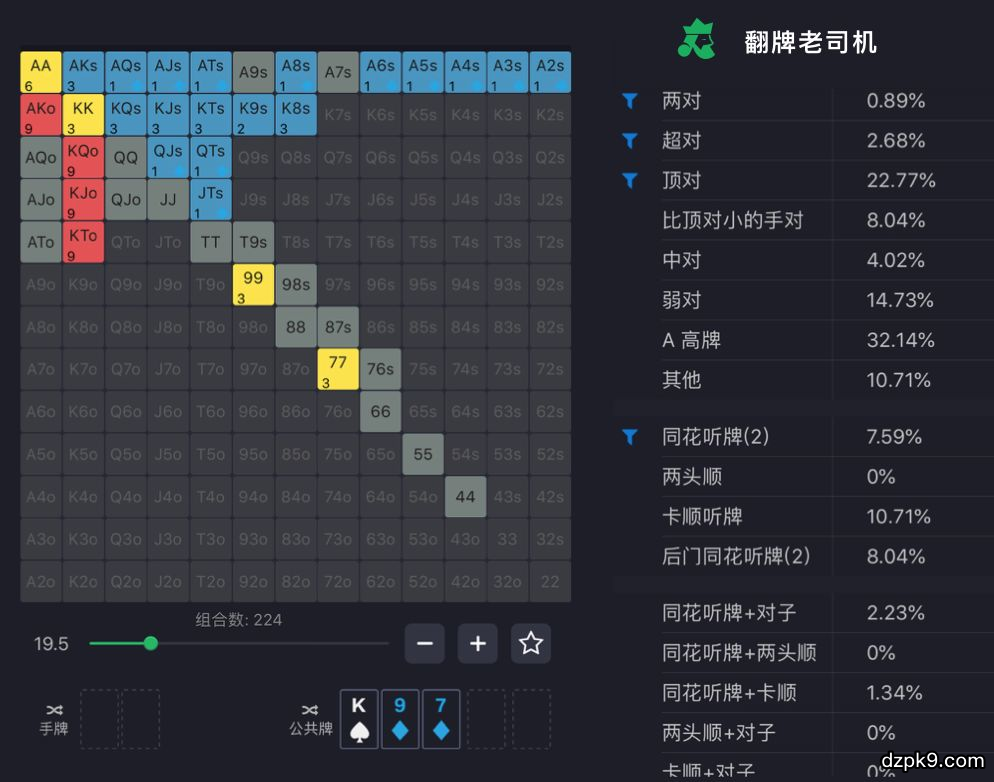This screenshot has height=782, width=994.
Task: Click the filter icon beside 两对
Action: pos(630,101)
